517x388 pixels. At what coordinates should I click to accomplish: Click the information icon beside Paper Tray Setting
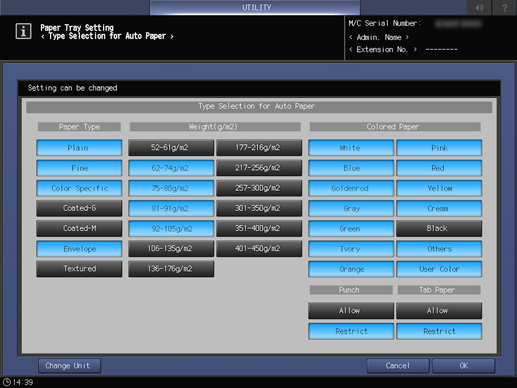(x=23, y=31)
